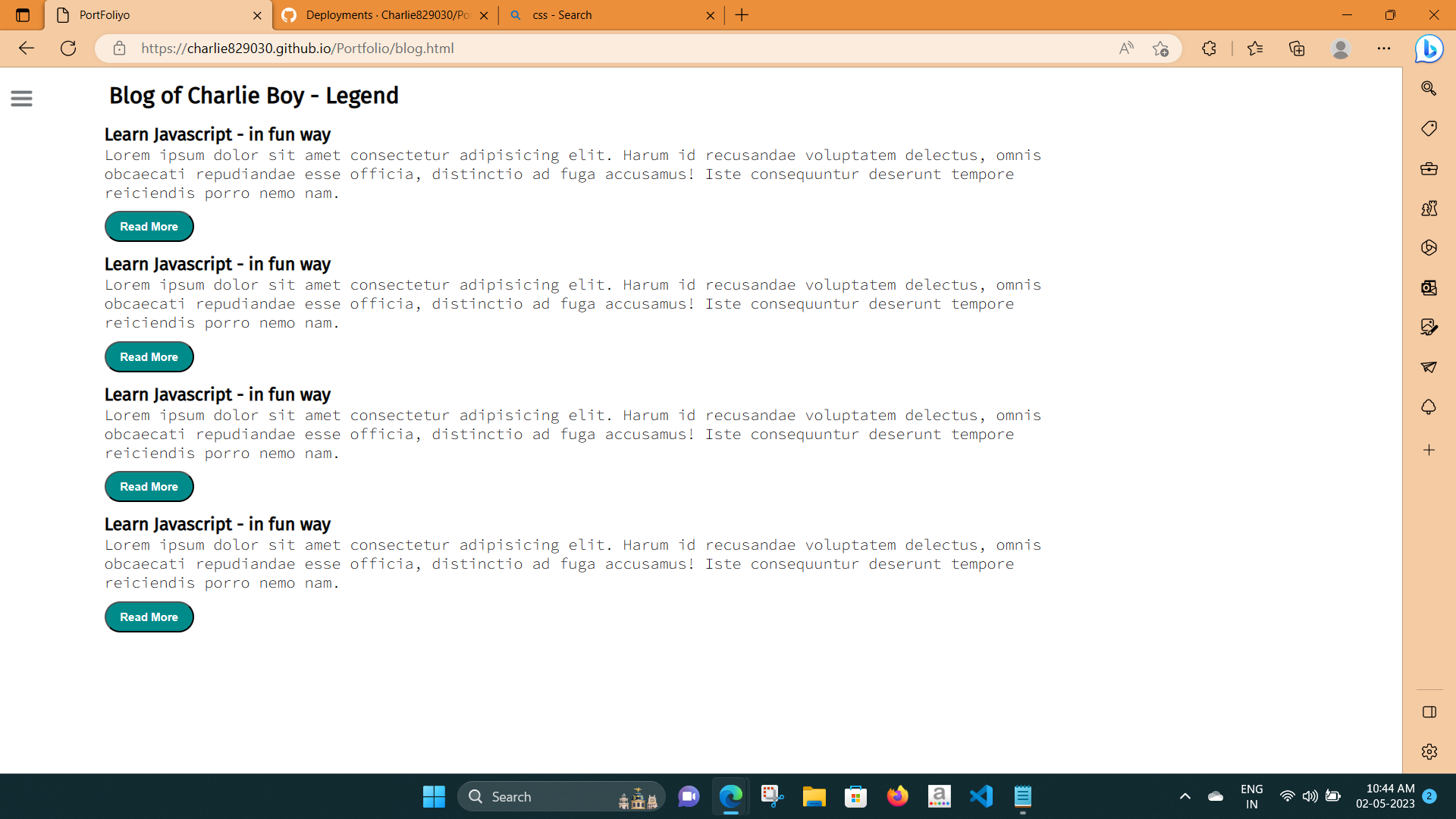This screenshot has width=1456, height=819.
Task: Open Firefox from the taskbar
Action: click(897, 797)
